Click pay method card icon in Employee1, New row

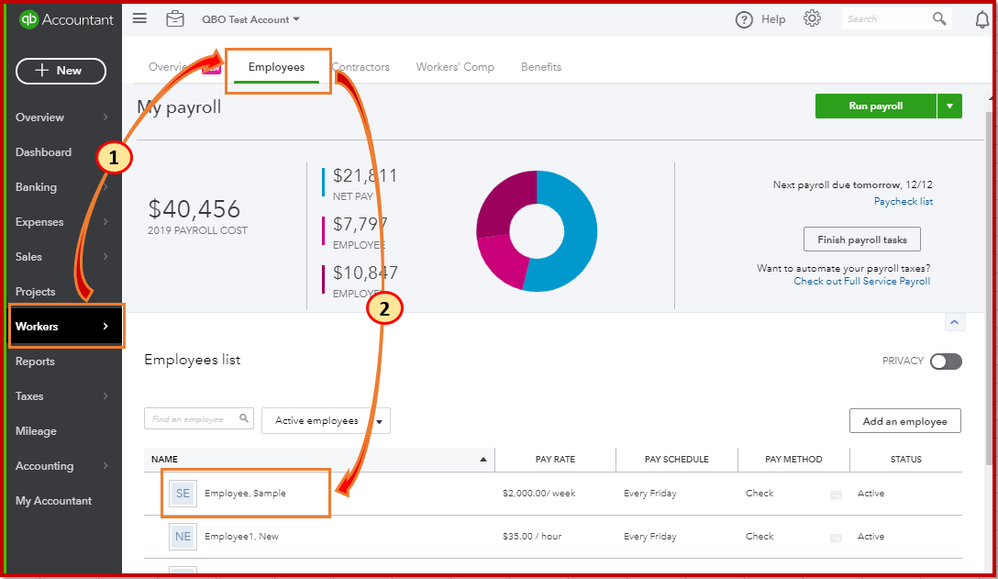point(836,538)
